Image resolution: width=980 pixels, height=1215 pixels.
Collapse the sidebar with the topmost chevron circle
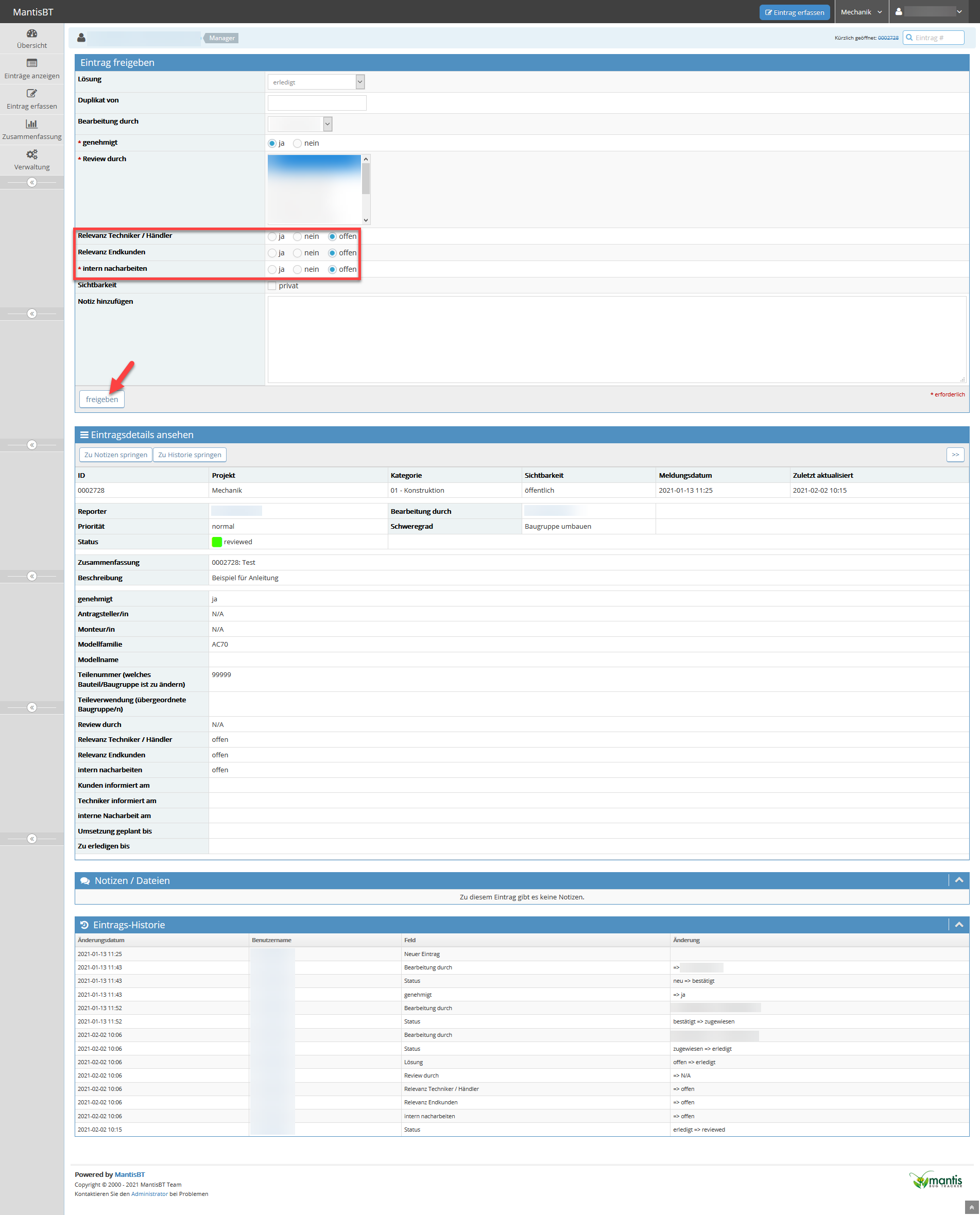pyautogui.click(x=31, y=182)
